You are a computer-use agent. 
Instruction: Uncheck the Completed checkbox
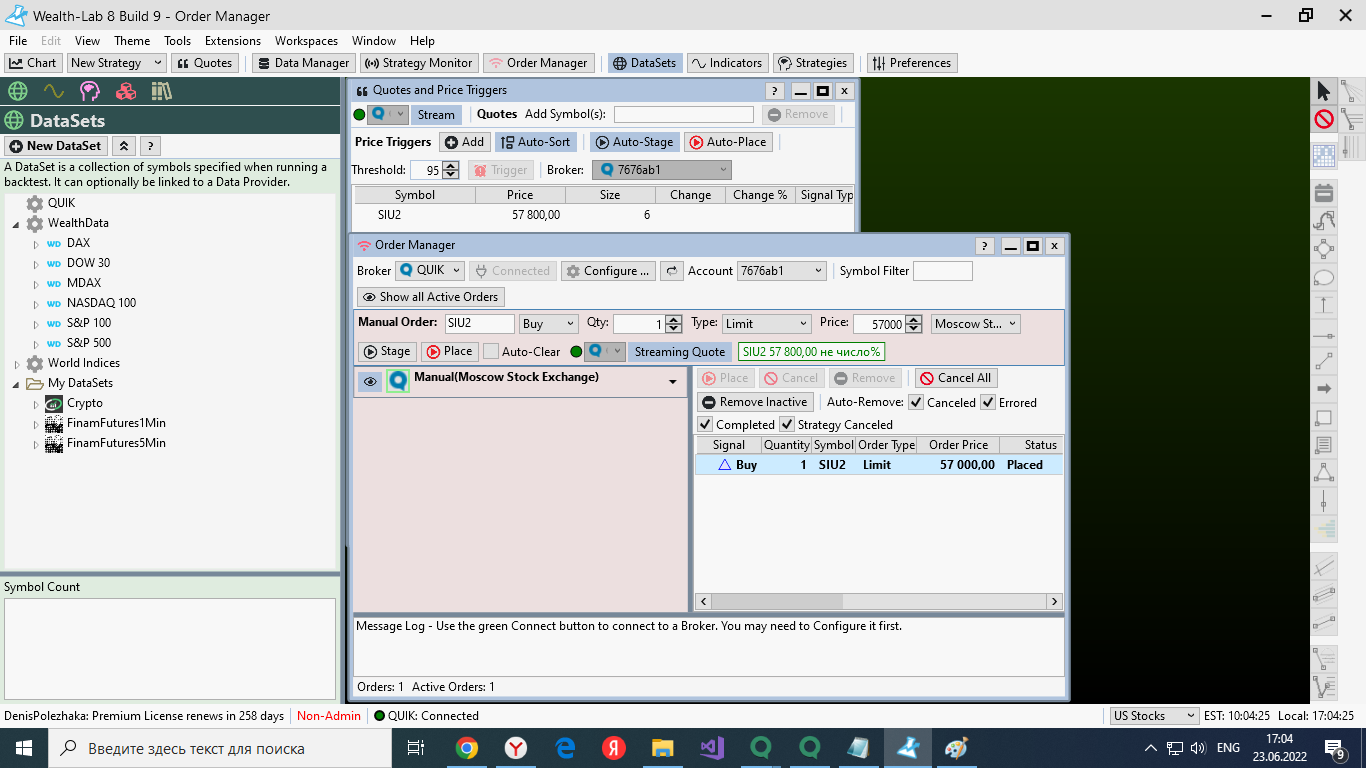pyautogui.click(x=705, y=424)
